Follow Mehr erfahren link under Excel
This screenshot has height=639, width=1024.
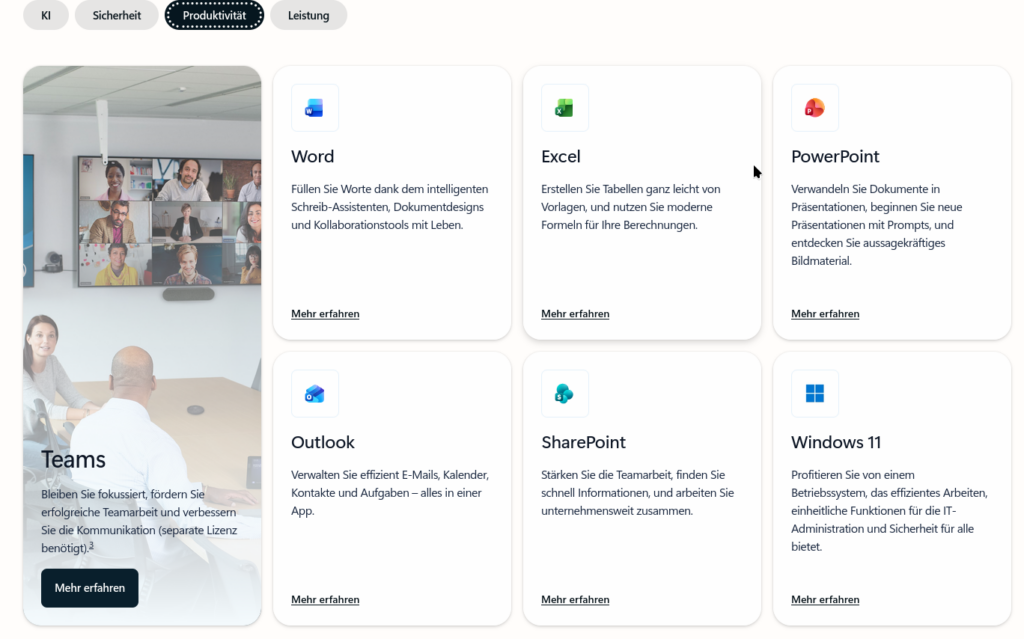pyautogui.click(x=575, y=314)
